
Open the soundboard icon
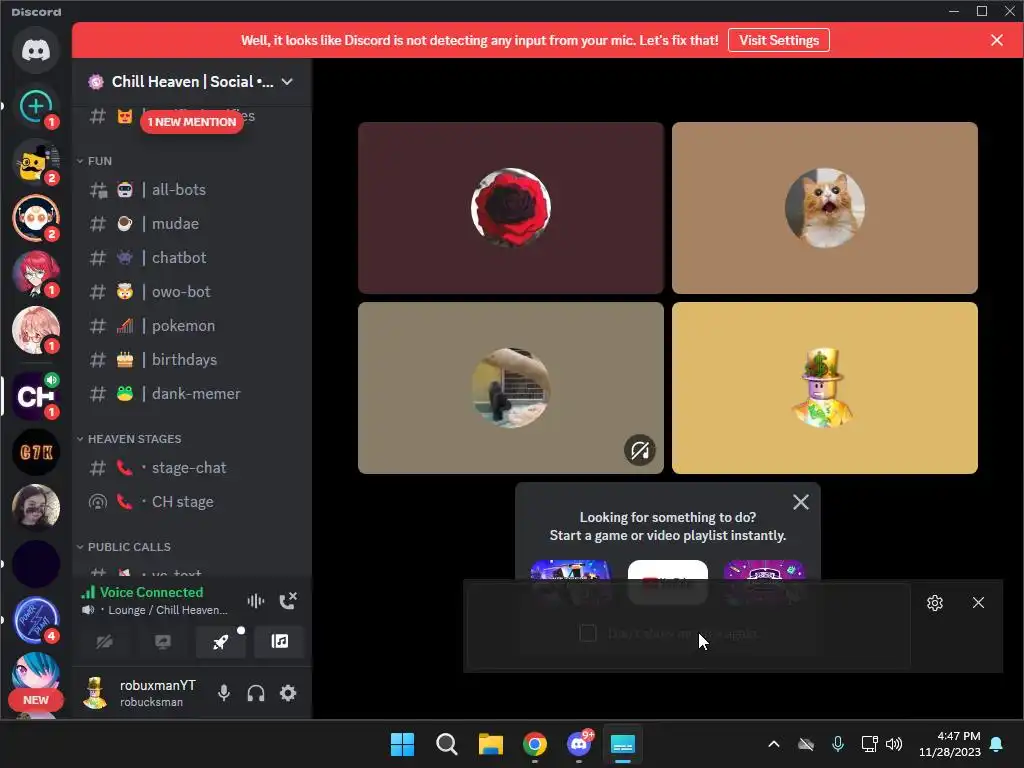coord(280,641)
